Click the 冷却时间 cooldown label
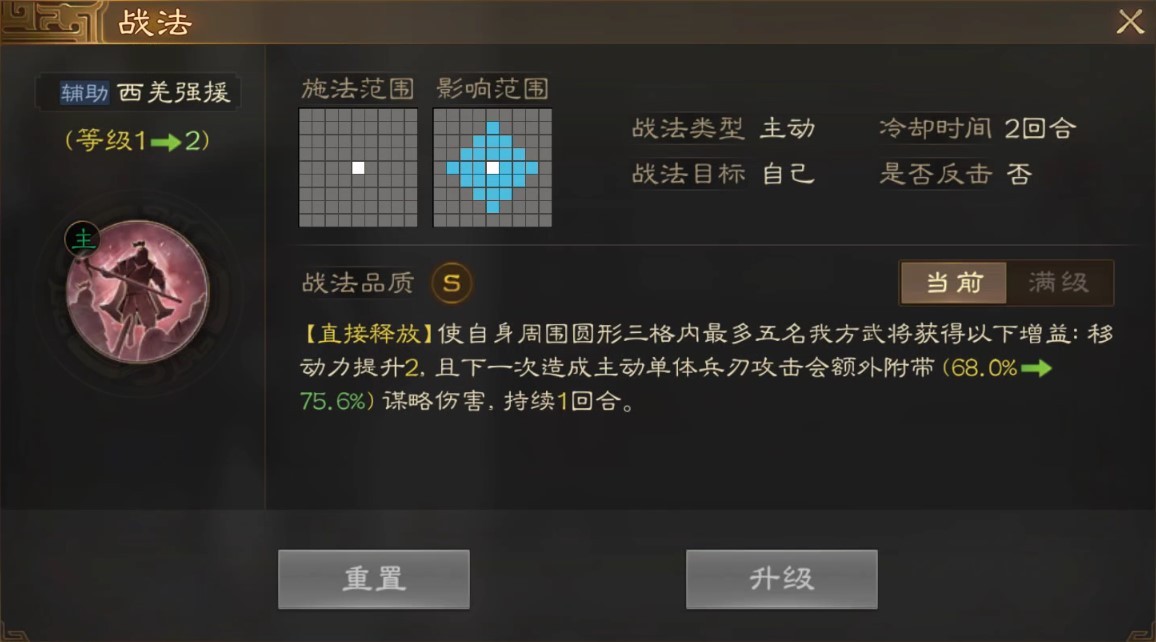Screen dimensions: 1156x642 pos(935,128)
